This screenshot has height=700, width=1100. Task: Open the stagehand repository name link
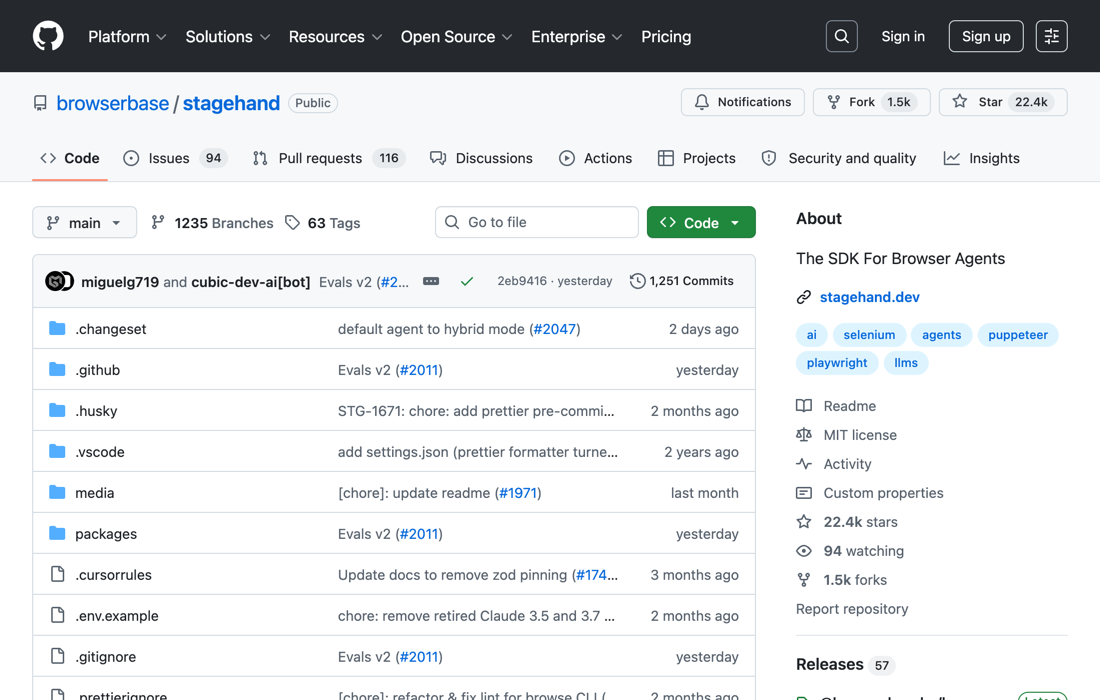point(232,103)
